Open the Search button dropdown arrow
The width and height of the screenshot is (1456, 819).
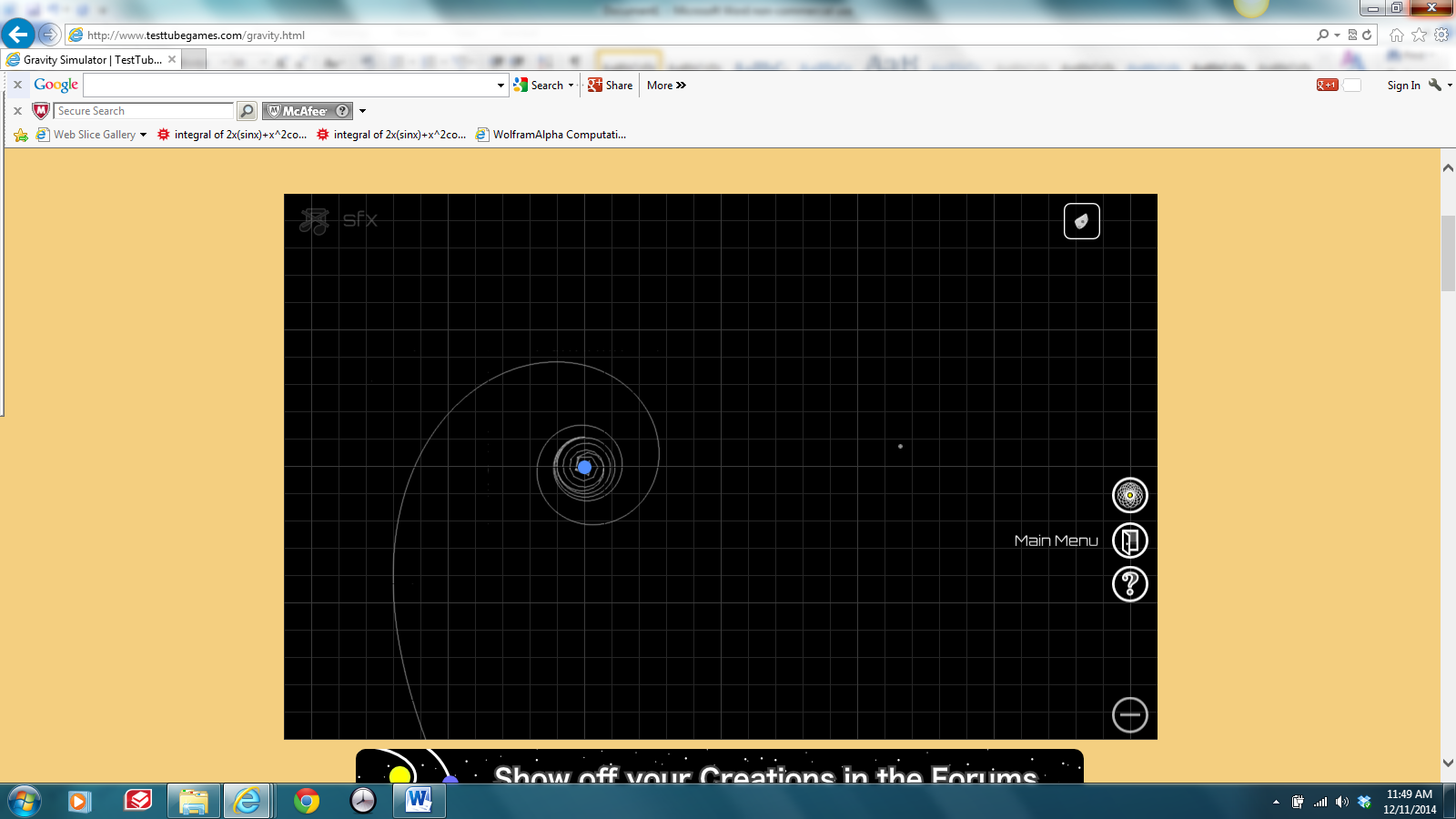click(x=571, y=86)
